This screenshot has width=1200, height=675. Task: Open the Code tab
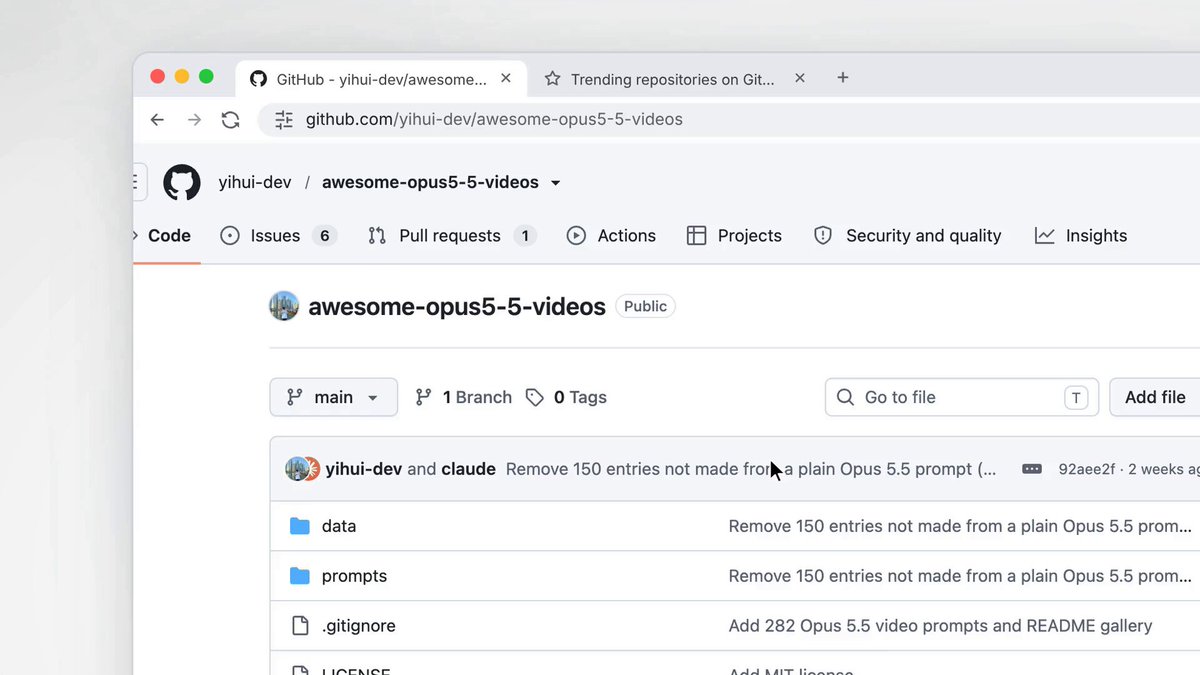click(169, 236)
